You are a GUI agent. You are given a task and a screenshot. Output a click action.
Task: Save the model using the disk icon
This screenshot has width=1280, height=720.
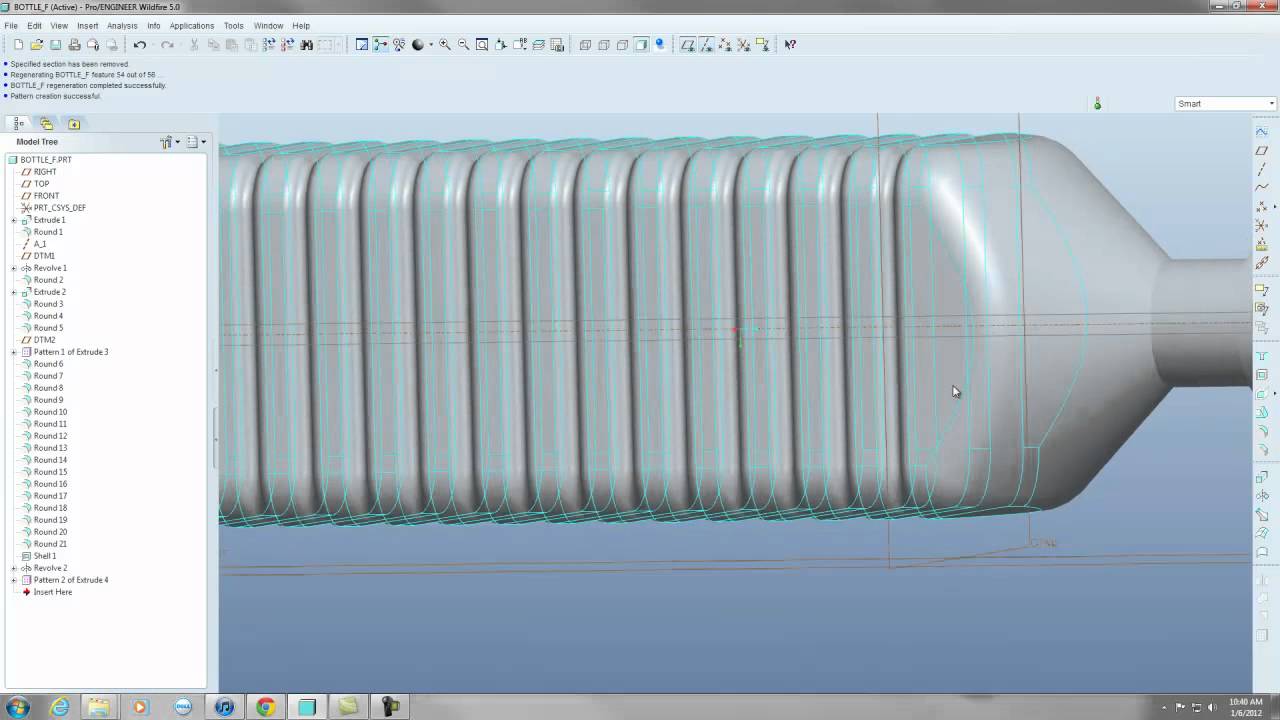(x=55, y=44)
